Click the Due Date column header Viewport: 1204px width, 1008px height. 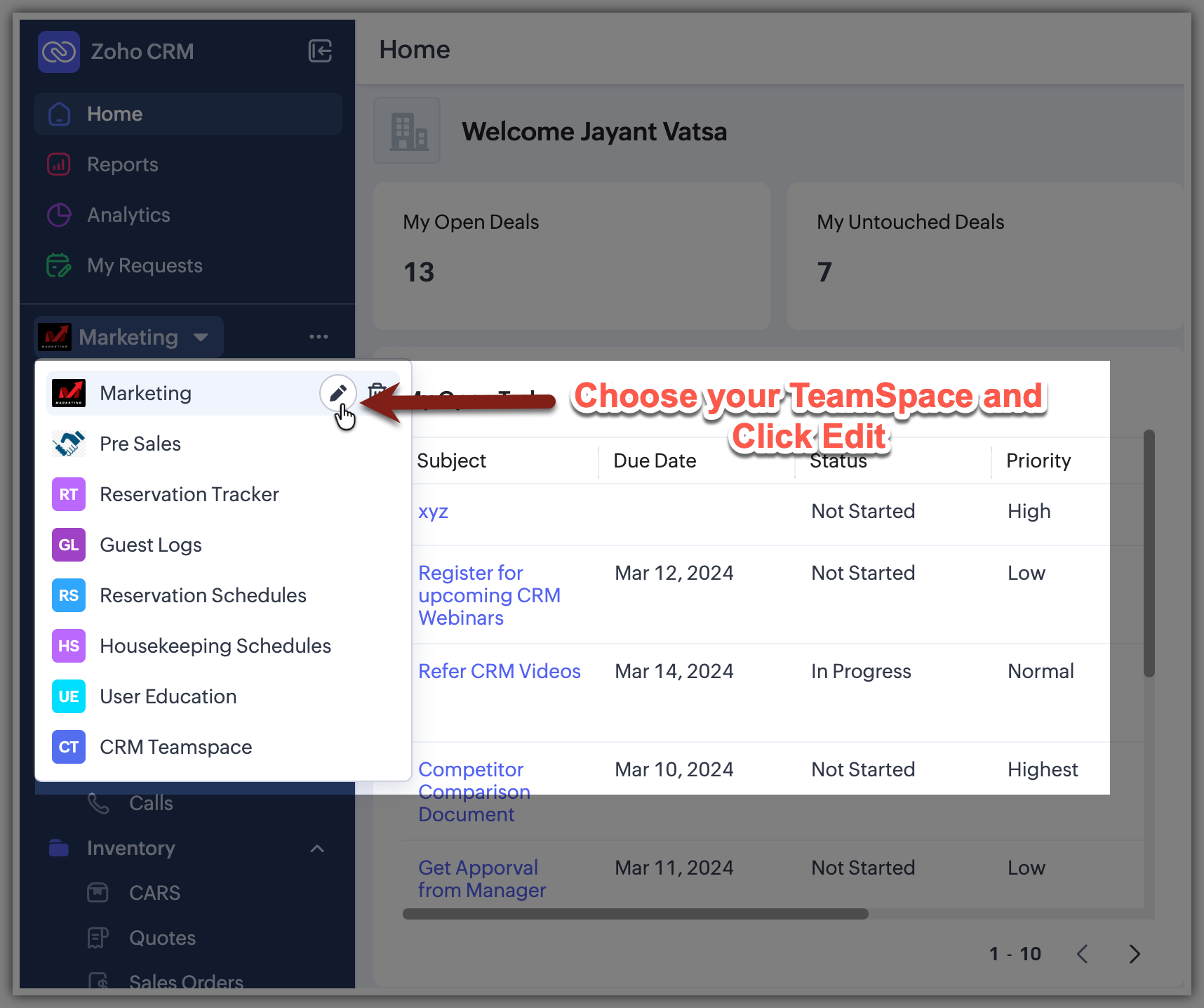(x=655, y=460)
